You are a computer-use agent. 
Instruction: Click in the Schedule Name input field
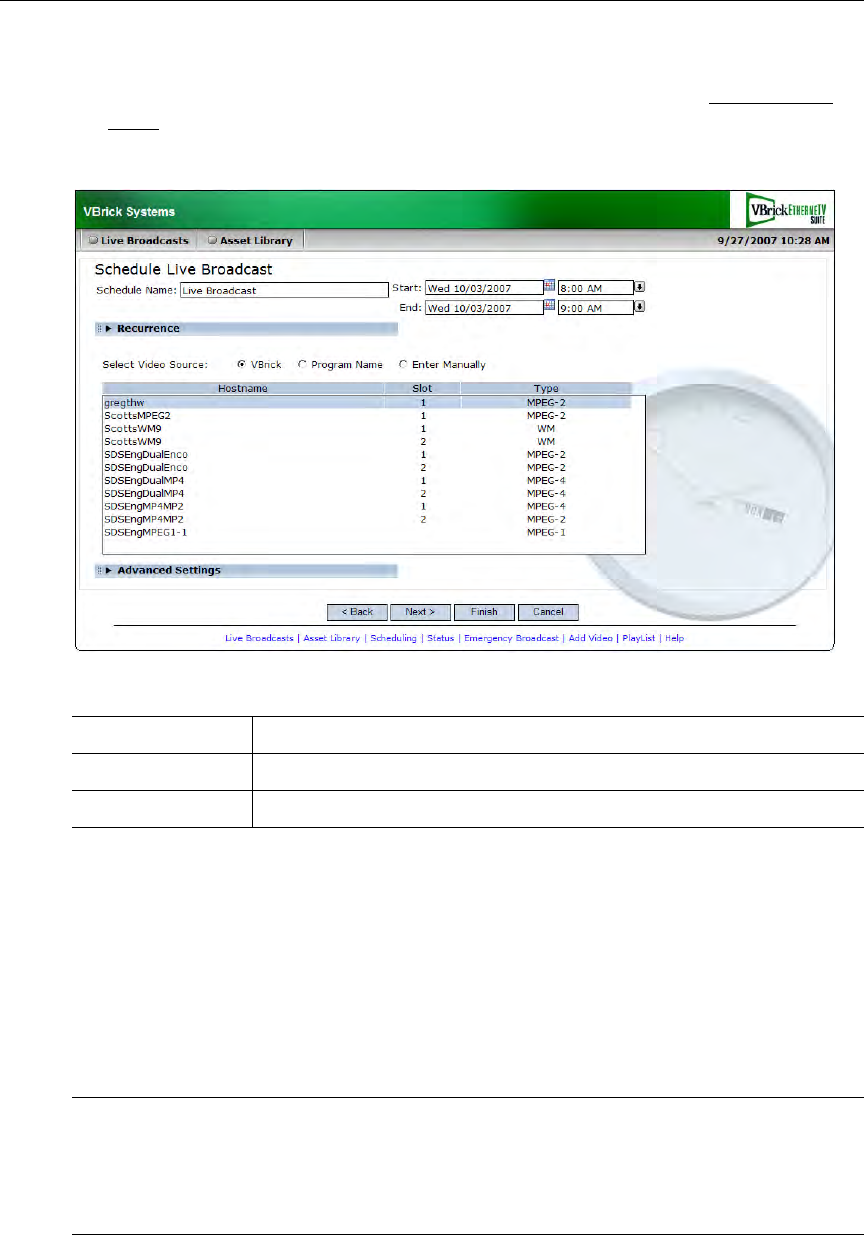pos(283,290)
